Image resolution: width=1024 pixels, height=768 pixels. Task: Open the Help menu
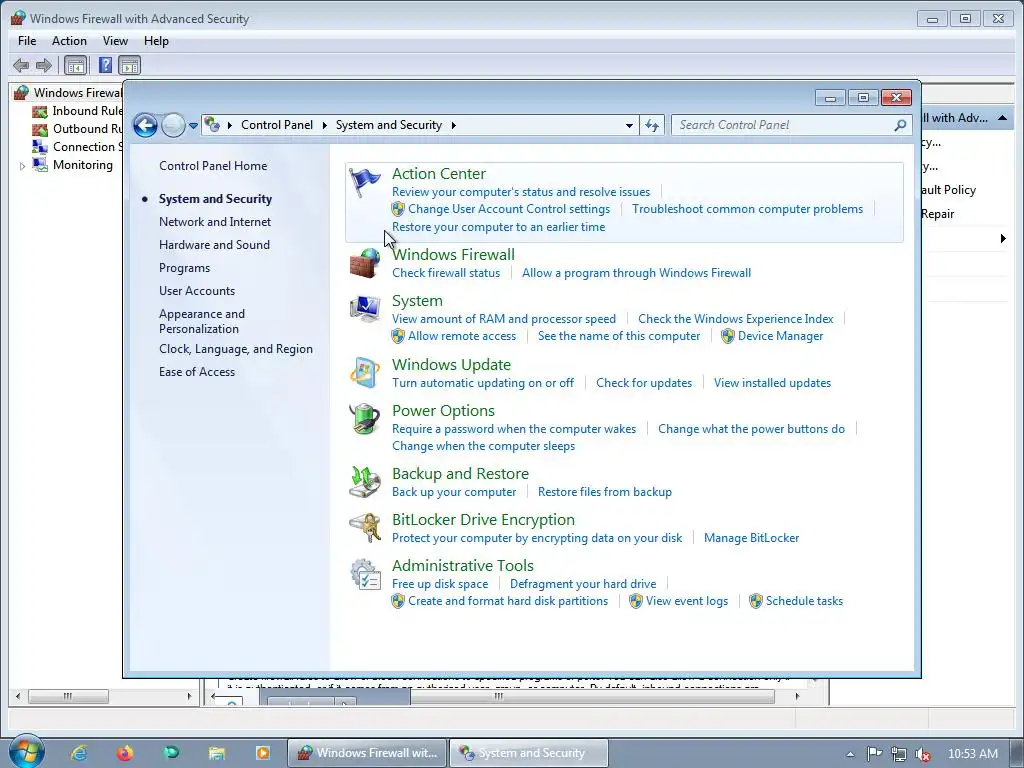[x=156, y=40]
